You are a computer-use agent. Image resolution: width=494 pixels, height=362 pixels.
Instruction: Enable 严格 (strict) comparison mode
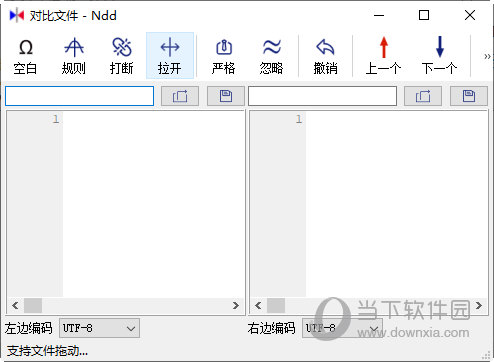(224, 56)
